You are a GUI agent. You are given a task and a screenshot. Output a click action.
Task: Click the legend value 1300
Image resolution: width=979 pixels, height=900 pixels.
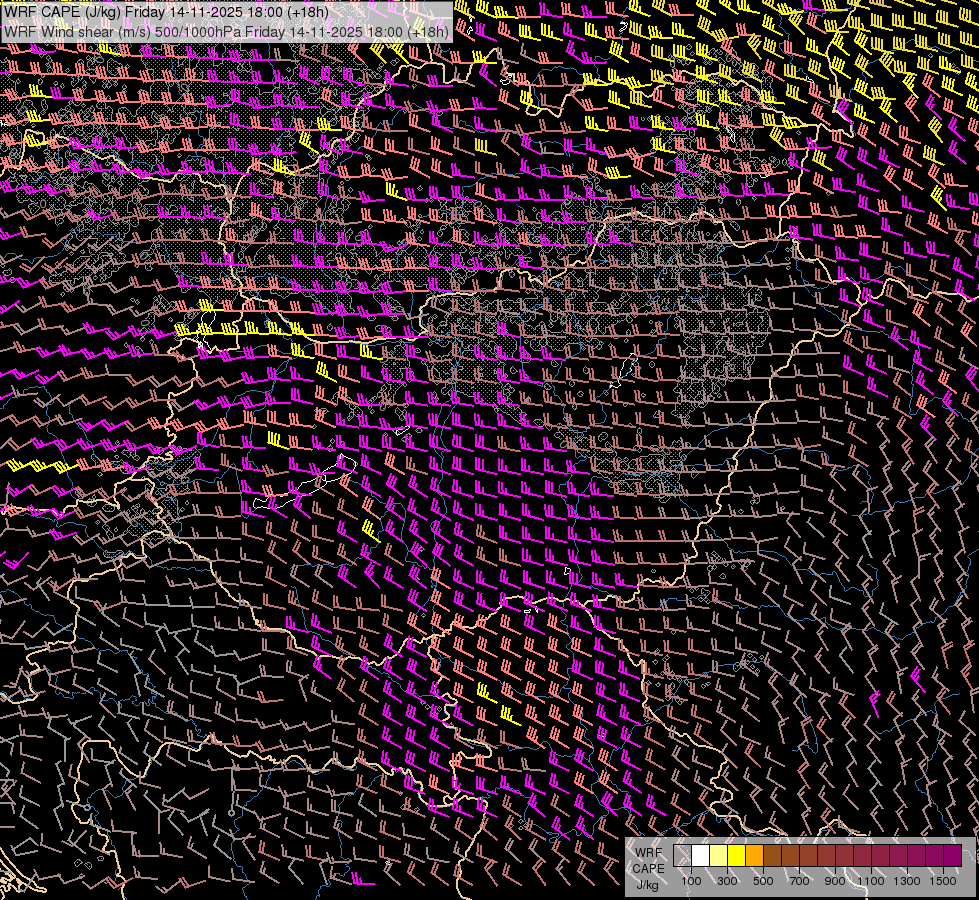tap(907, 881)
